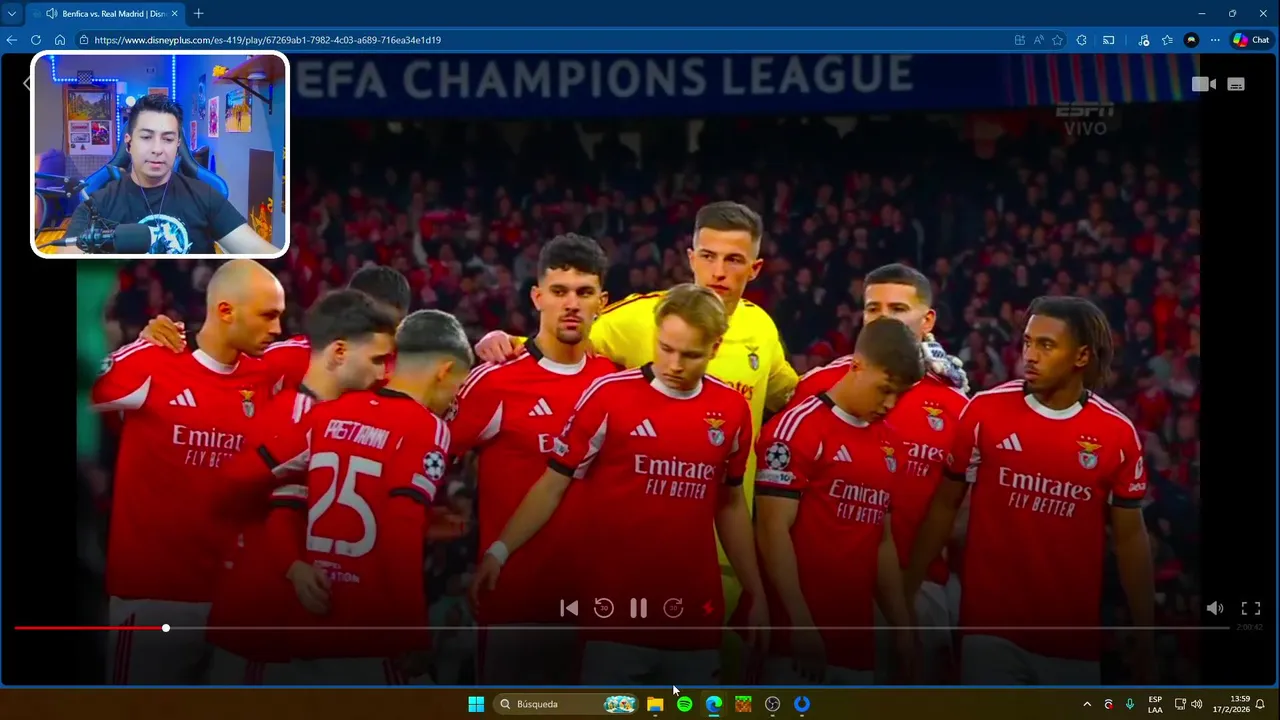Open the install app icon in address bar
1280x720 pixels.
(x=1019, y=40)
